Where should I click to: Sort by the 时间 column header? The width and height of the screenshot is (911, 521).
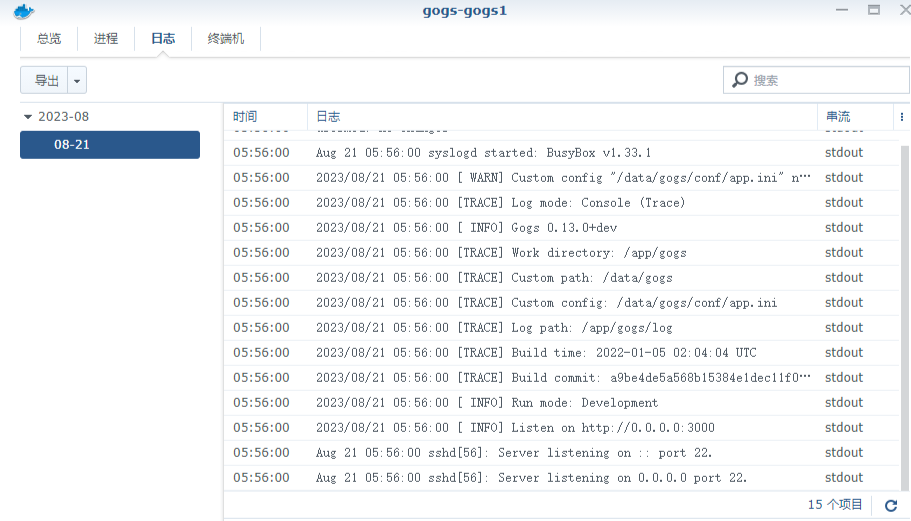[266, 117]
